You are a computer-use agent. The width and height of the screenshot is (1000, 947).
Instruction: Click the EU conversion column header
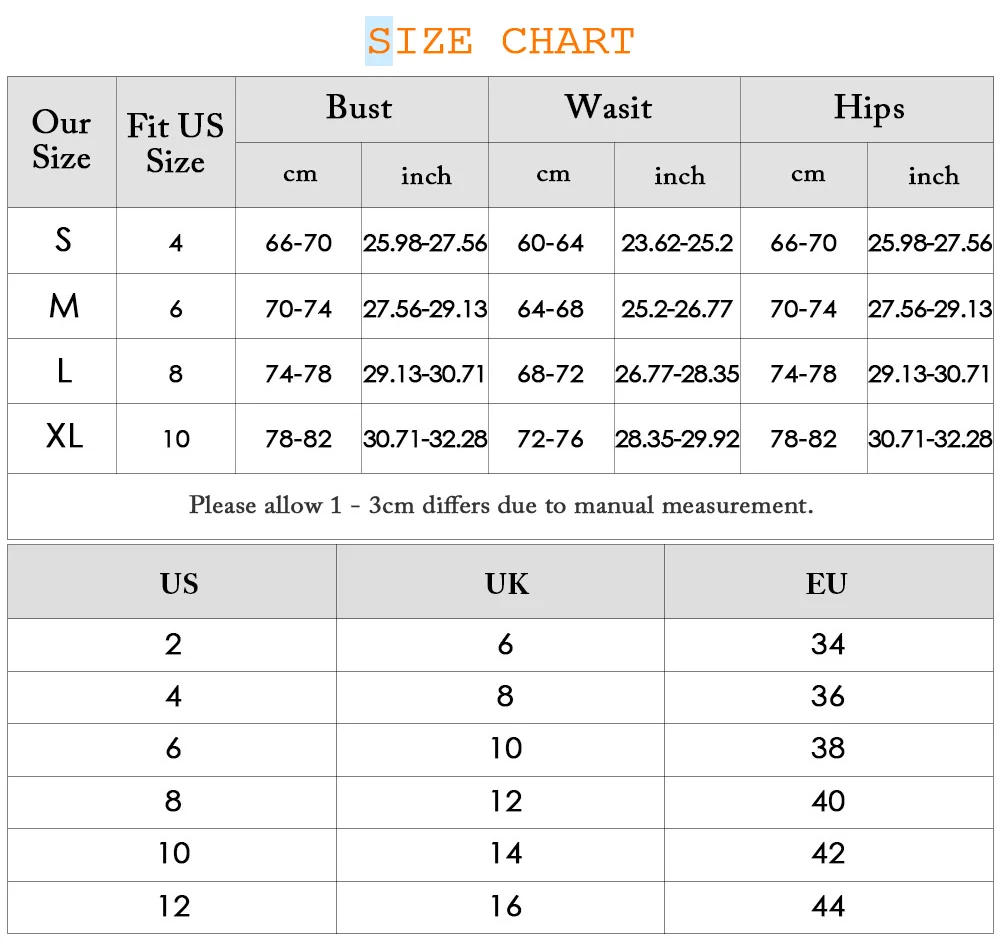826,584
